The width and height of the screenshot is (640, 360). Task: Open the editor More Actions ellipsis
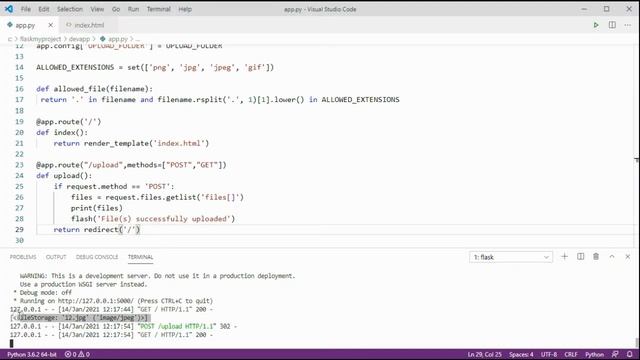(628, 25)
